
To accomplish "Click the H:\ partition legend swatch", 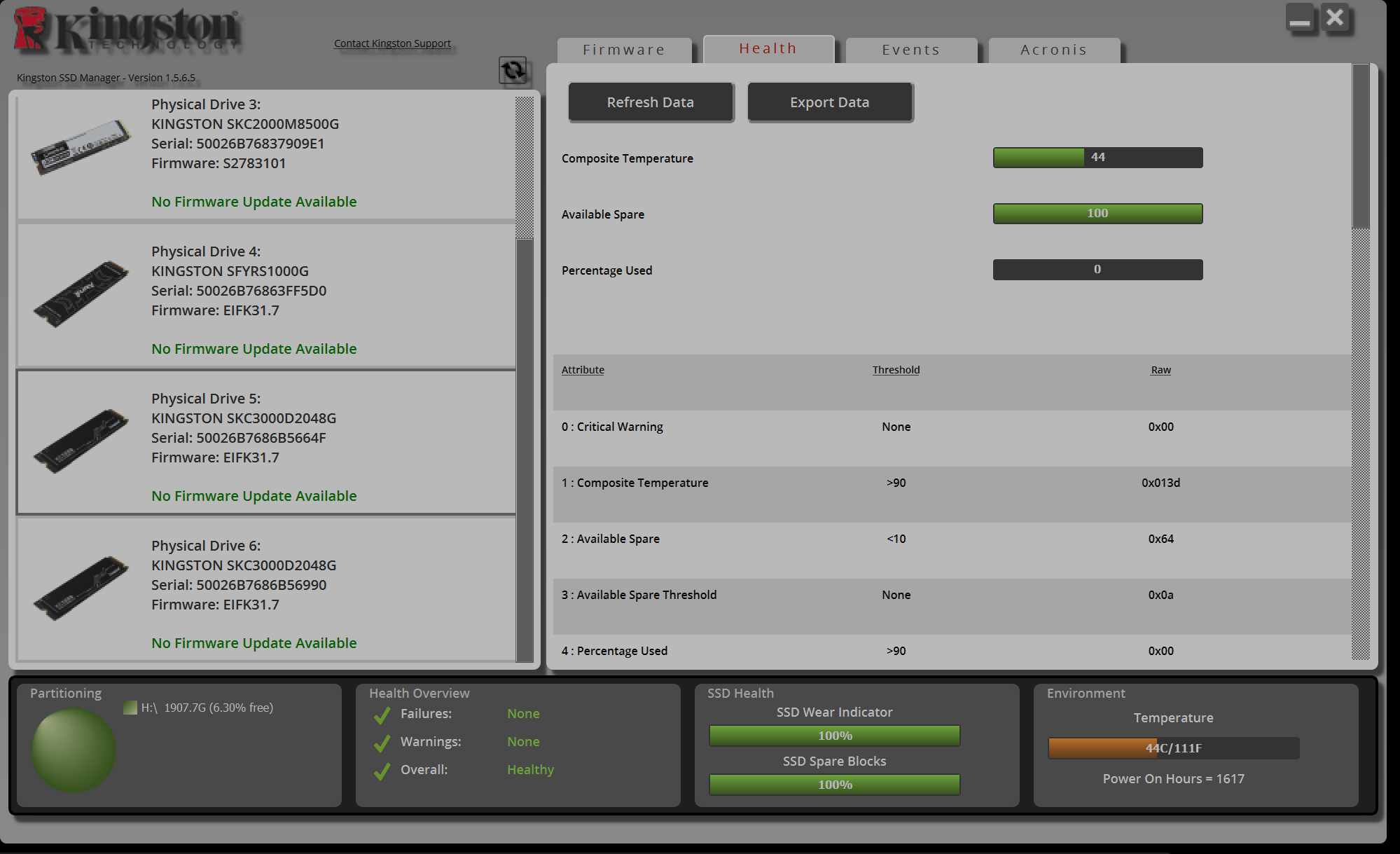I will pos(130,708).
